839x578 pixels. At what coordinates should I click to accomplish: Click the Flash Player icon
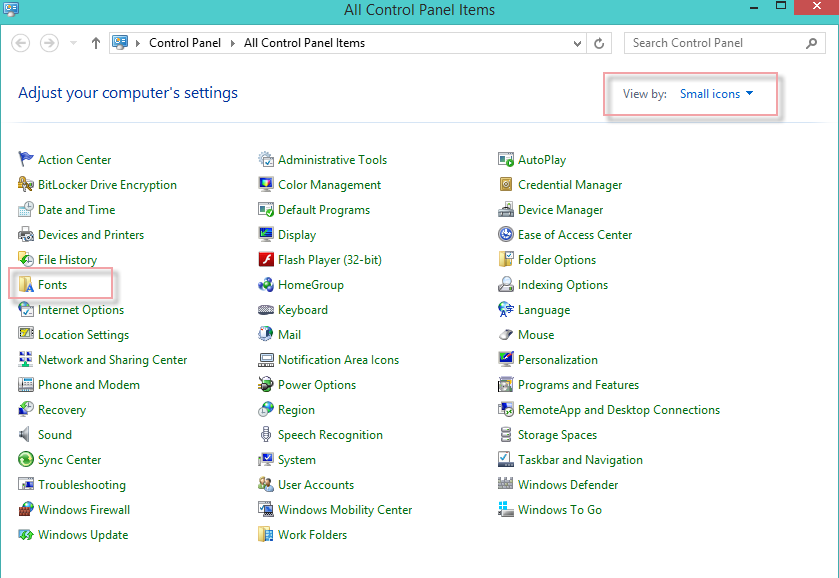[x=266, y=260]
